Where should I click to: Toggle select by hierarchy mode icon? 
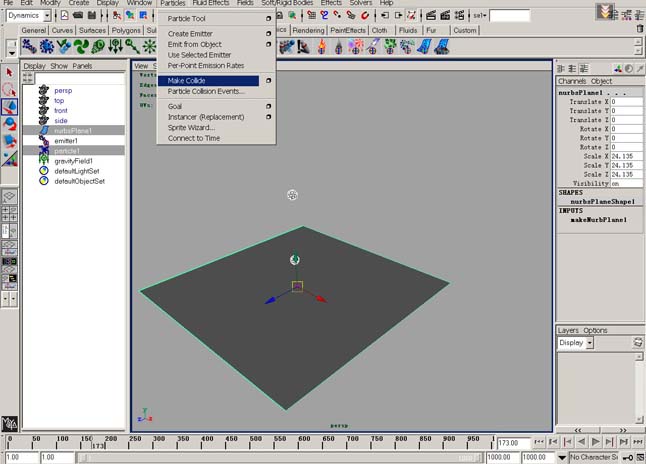tap(117, 16)
